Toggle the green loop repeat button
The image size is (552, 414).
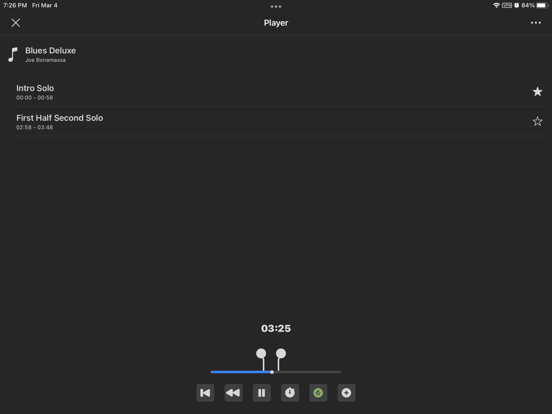[x=318, y=393]
